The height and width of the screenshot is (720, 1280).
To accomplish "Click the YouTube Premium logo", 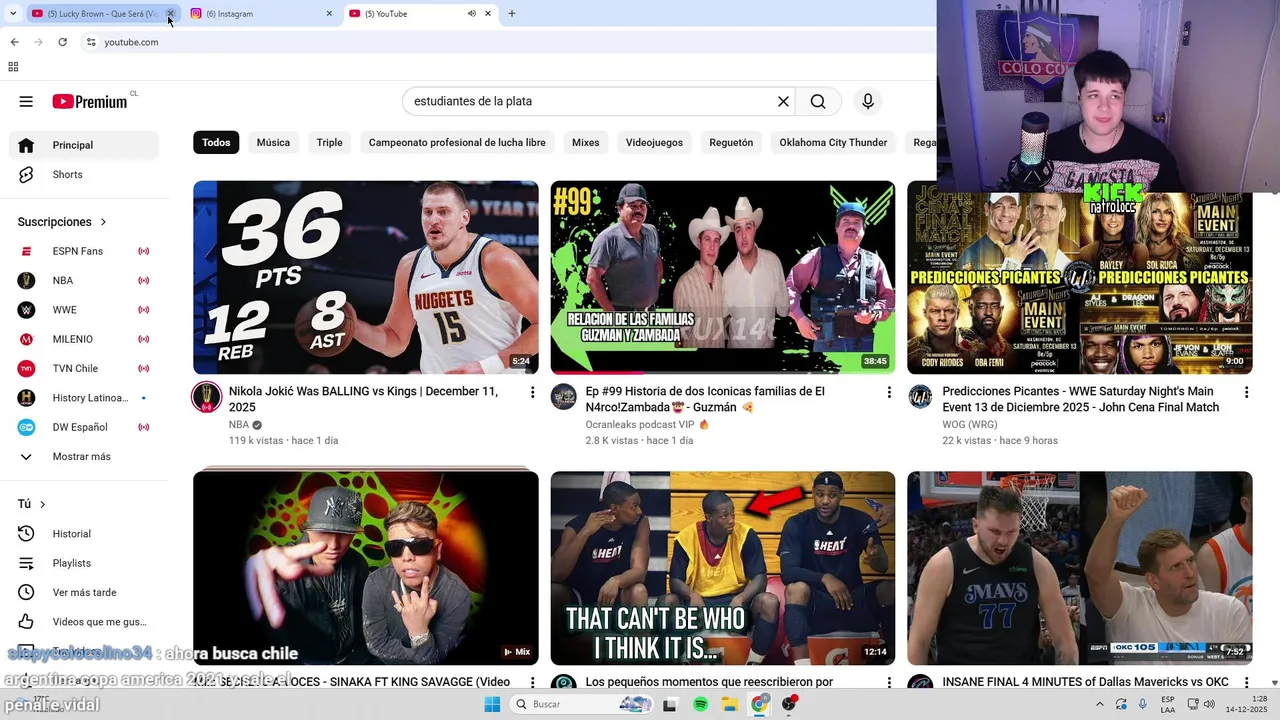I will point(90,101).
